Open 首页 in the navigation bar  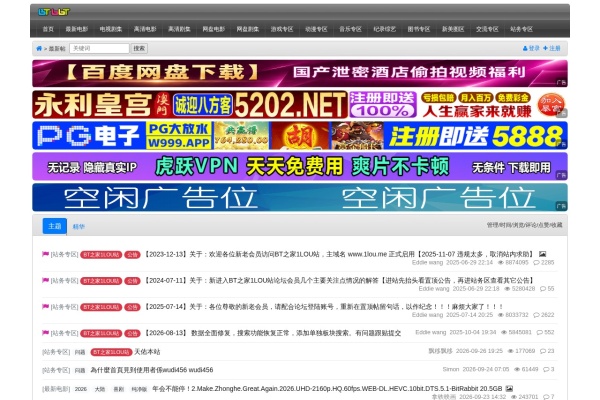pos(48,29)
